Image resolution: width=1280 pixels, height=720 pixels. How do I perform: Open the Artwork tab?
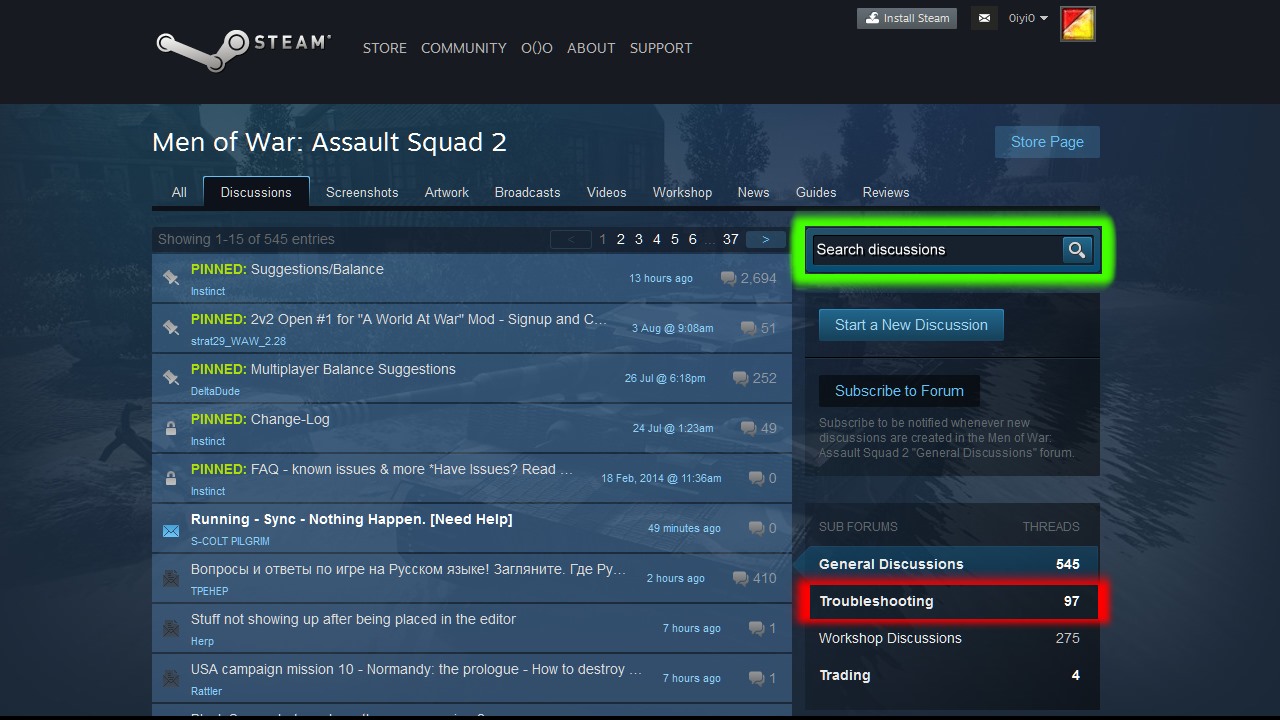[x=447, y=192]
